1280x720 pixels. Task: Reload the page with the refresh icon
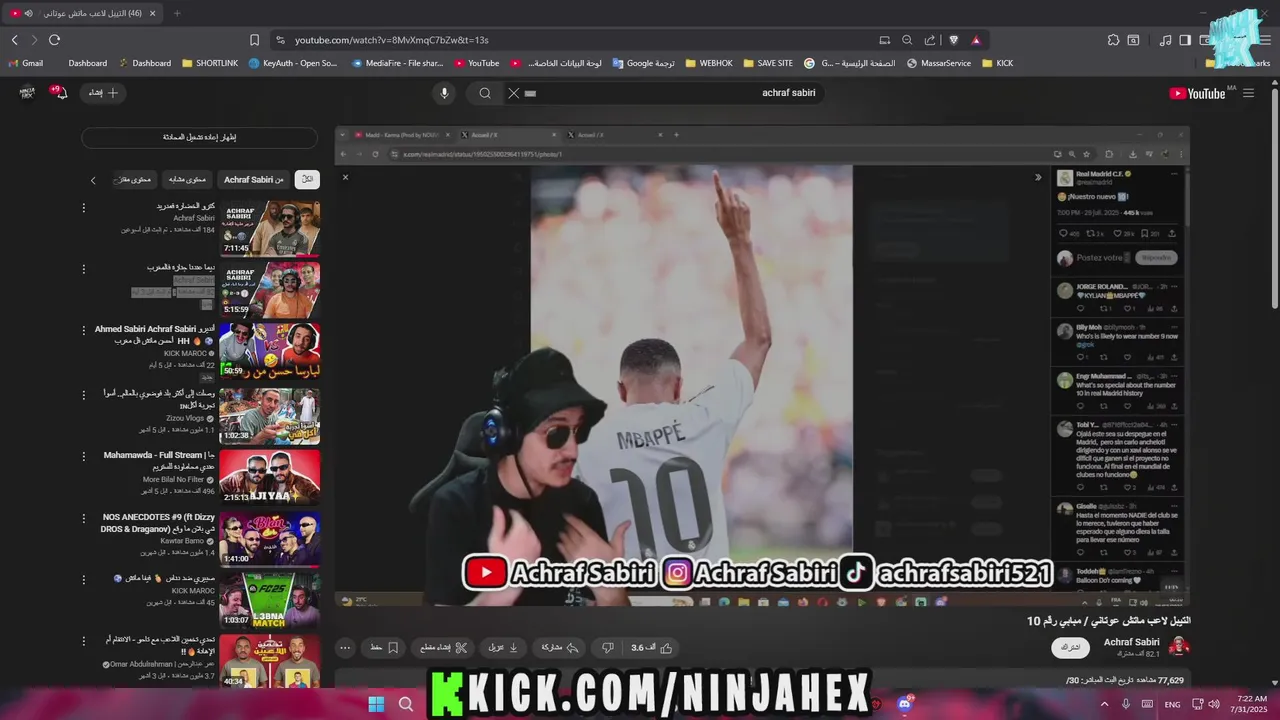coord(54,40)
